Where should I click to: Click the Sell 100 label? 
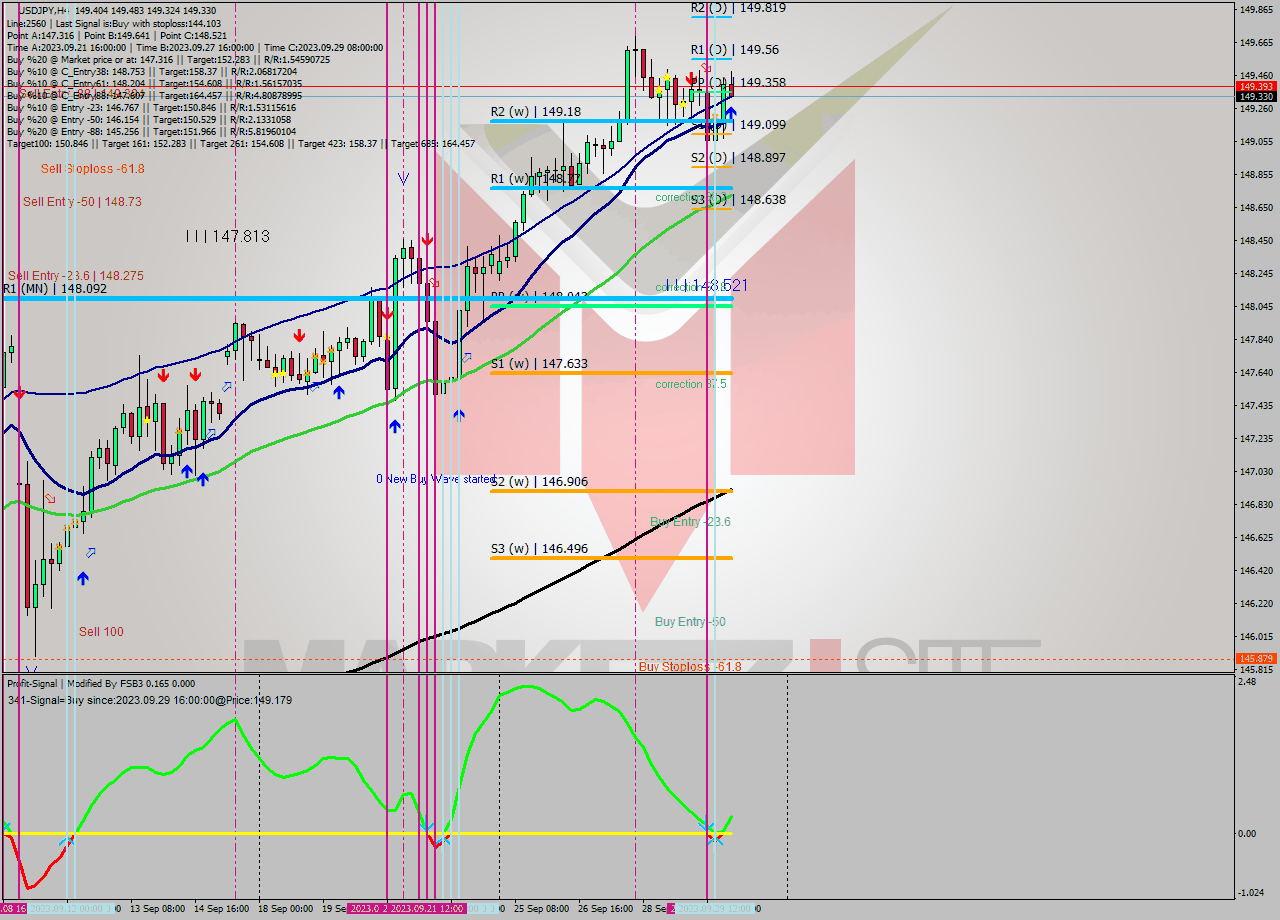tap(101, 632)
